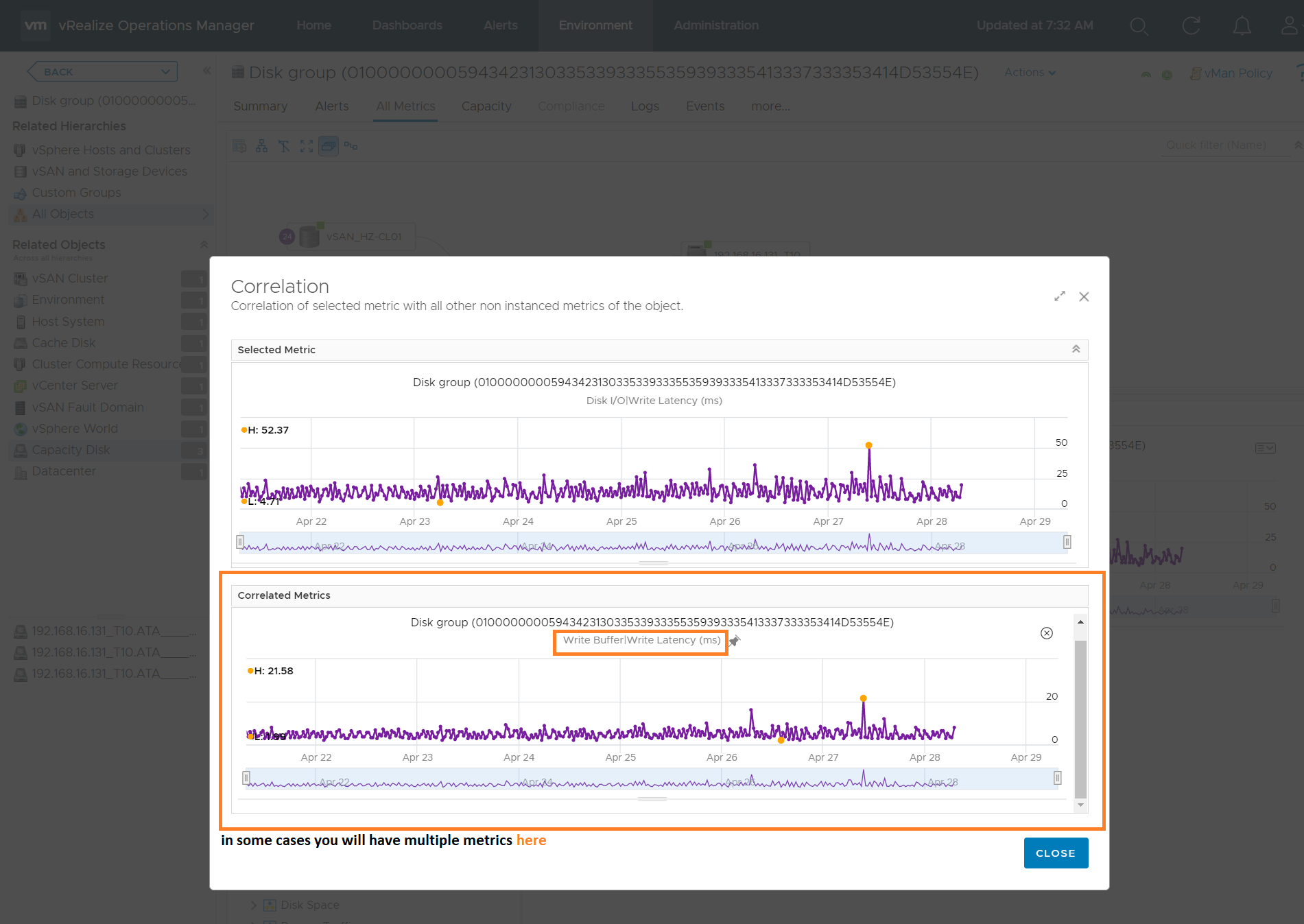The width and height of the screenshot is (1304, 924).
Task: Click right handle of Correlated Metrics range slider
Action: coord(1057,778)
